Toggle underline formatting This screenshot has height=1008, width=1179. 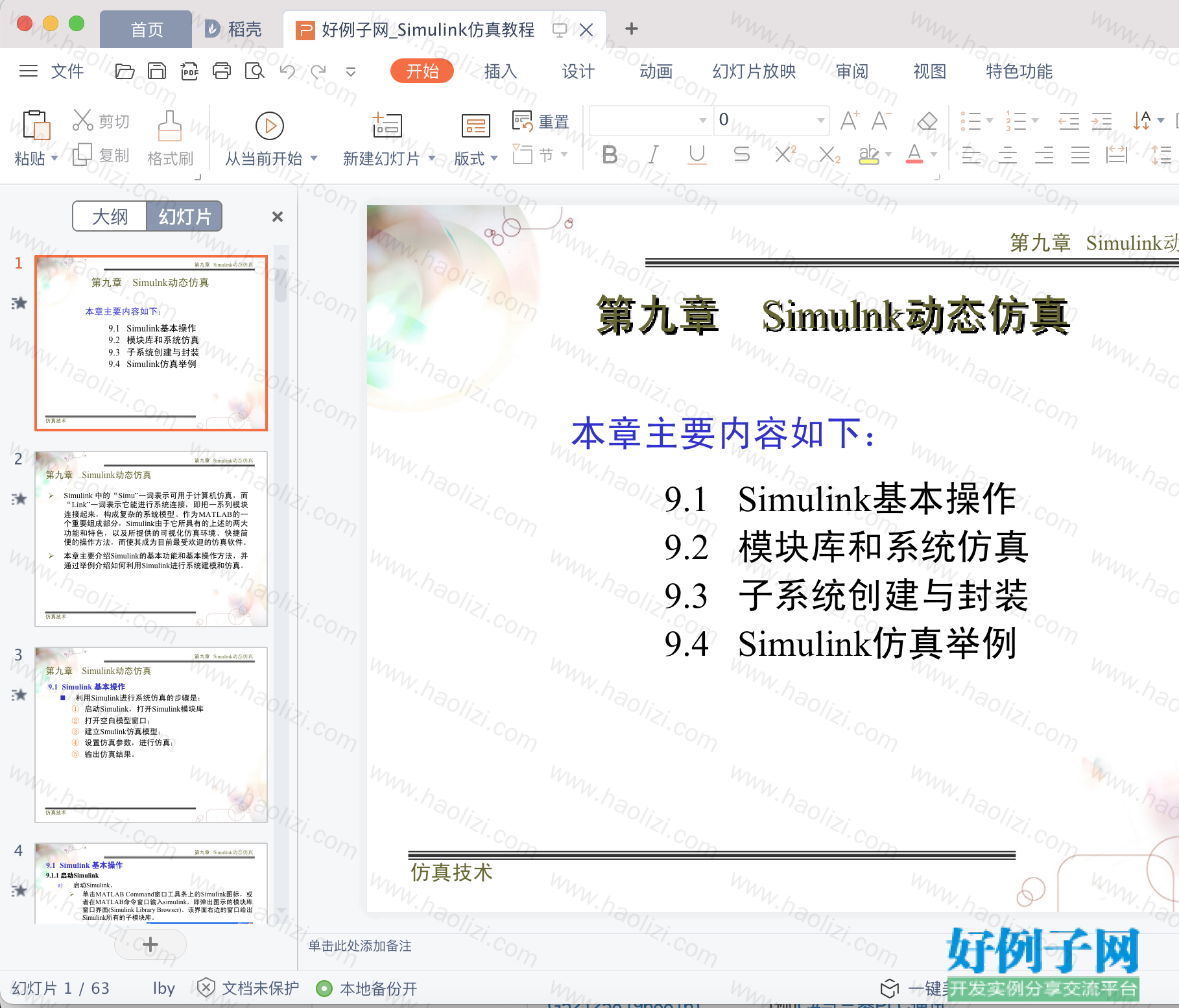pyautogui.click(x=697, y=154)
